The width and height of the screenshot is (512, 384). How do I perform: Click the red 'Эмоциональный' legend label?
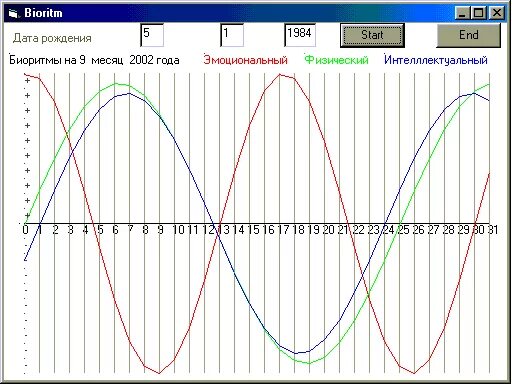(x=245, y=60)
